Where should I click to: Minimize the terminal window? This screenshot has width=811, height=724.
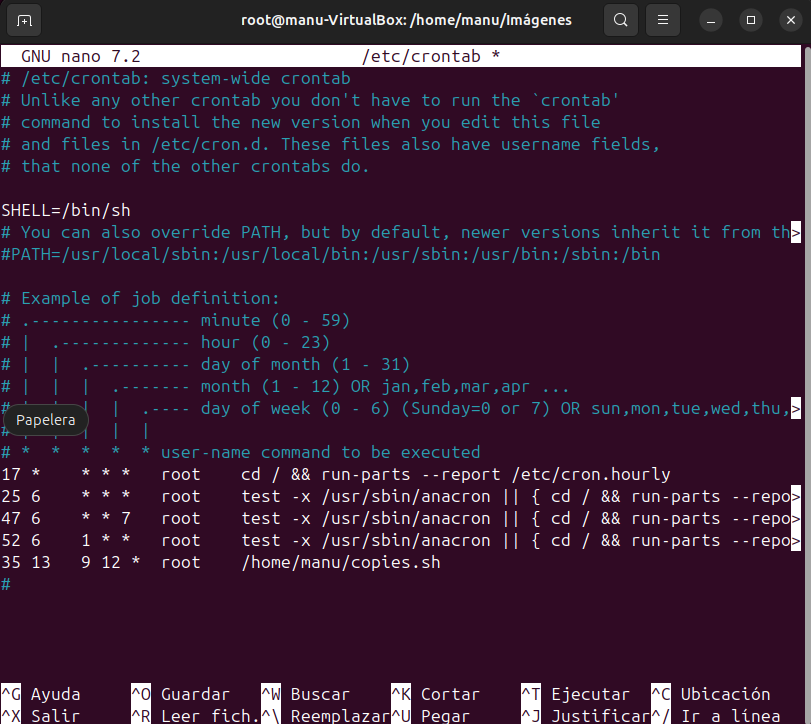coord(712,20)
